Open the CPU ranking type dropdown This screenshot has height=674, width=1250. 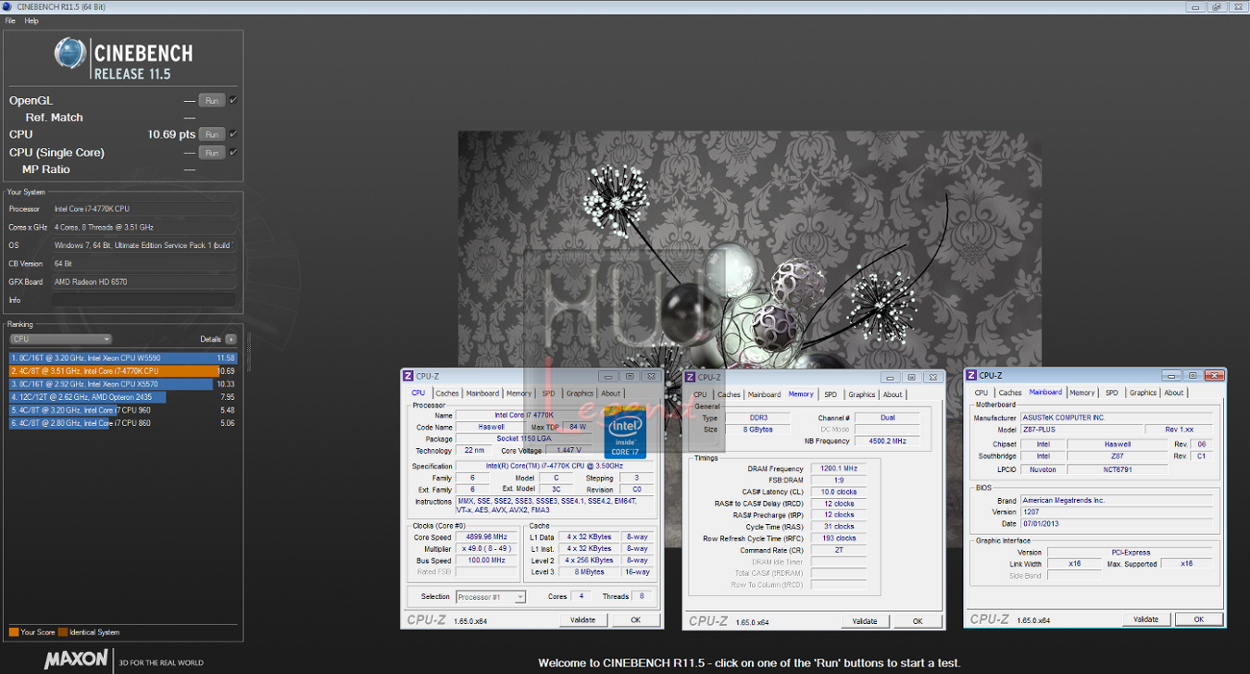point(60,339)
